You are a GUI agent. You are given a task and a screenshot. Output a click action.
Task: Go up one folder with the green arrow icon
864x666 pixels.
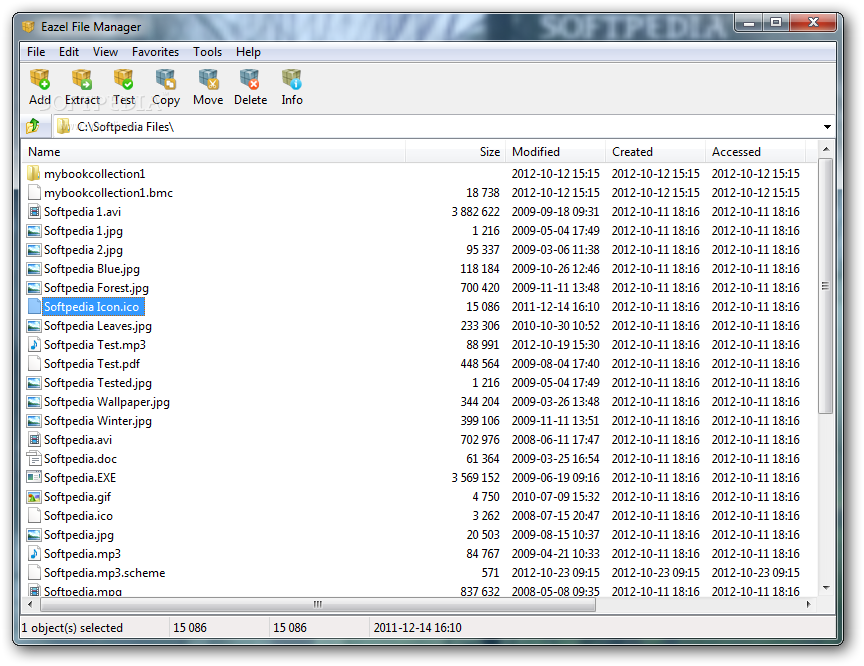point(33,126)
